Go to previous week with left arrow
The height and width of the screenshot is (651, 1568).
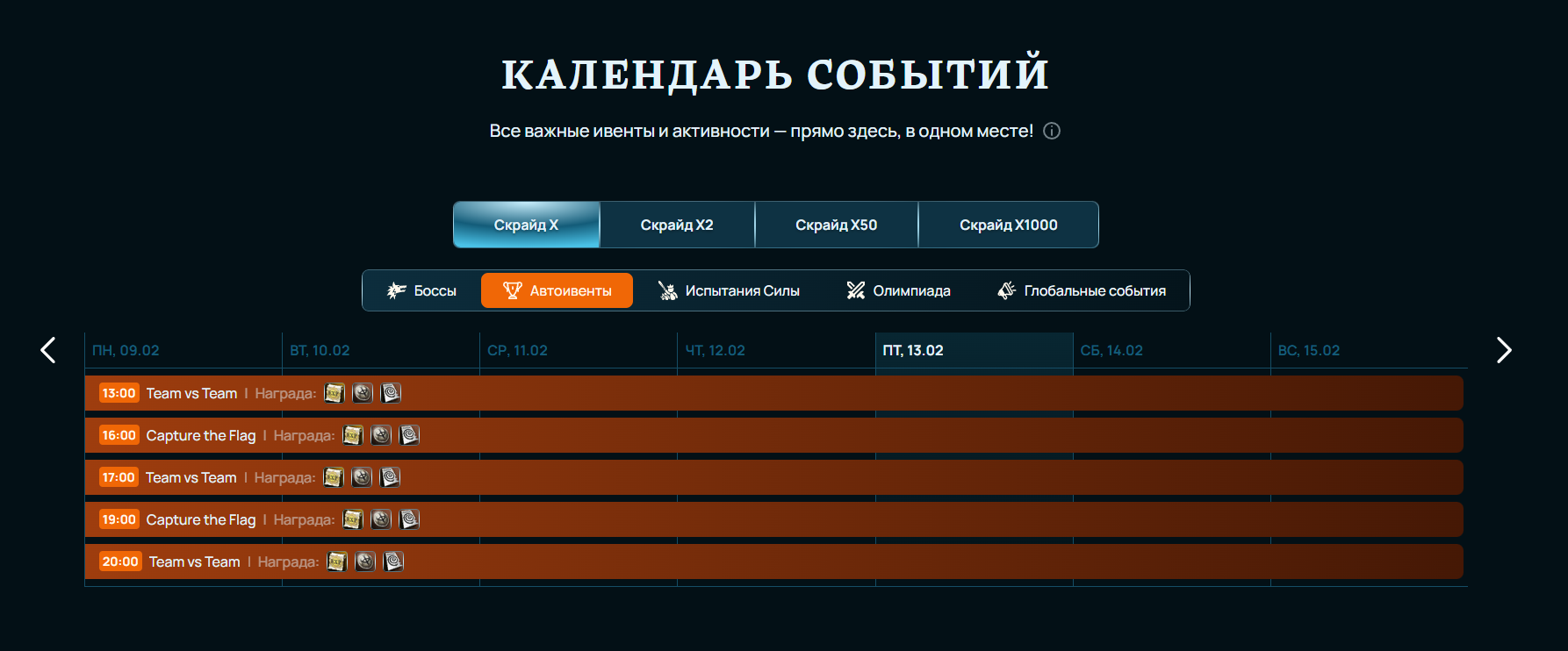48,350
